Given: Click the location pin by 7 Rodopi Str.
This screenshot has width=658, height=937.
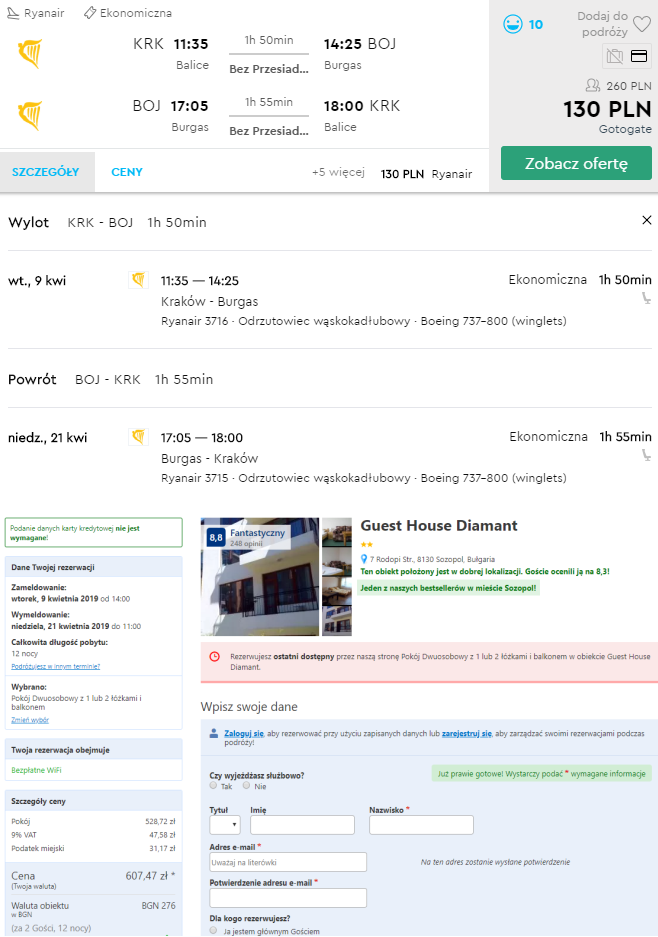Looking at the screenshot, I should [x=364, y=559].
